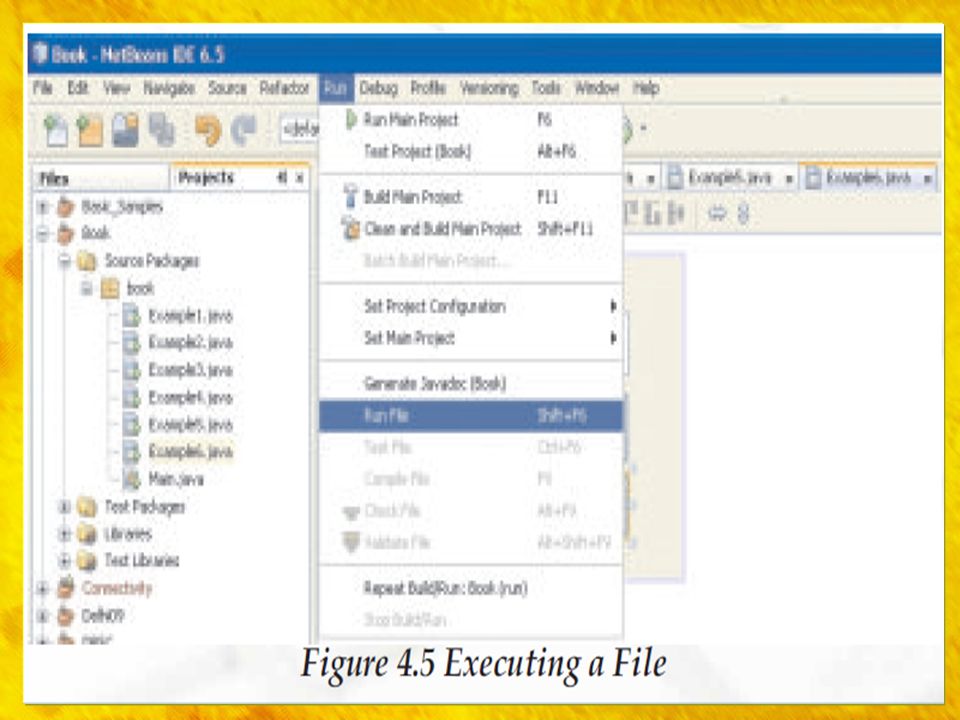Open the Debug menu
This screenshot has height=720, width=960.
(378, 88)
